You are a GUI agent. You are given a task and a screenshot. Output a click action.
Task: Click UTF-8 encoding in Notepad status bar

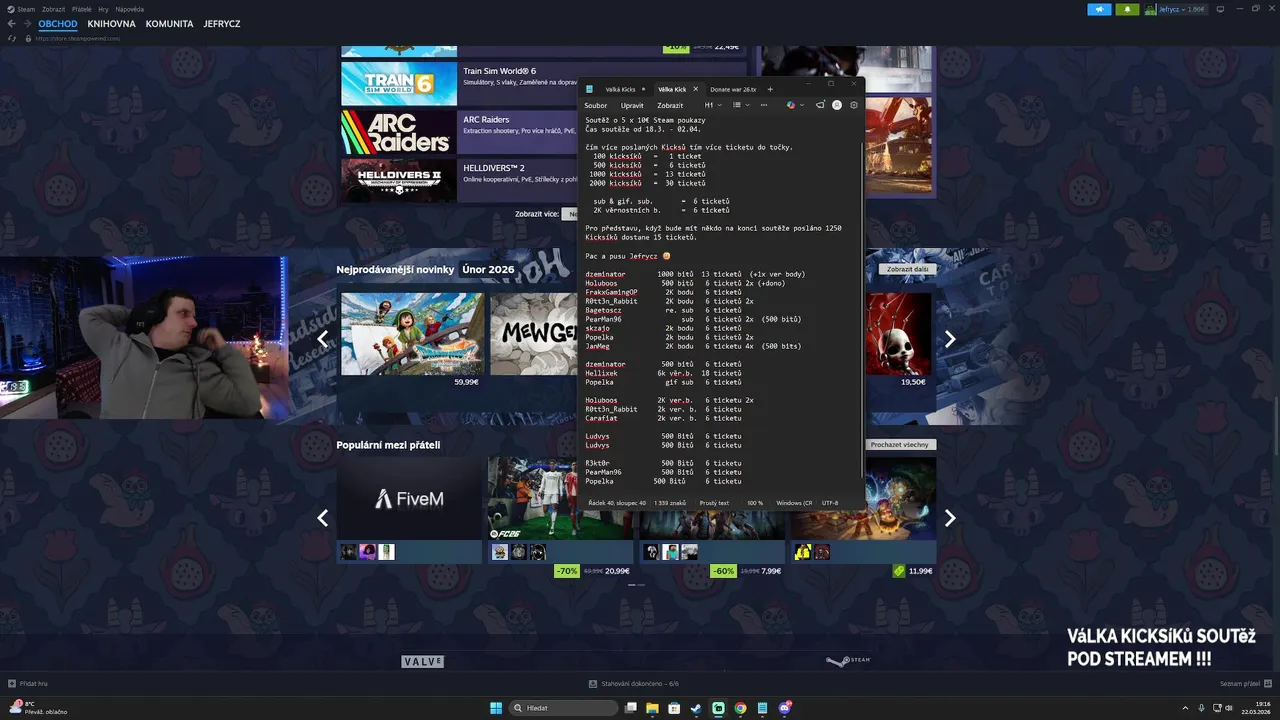pyautogui.click(x=830, y=503)
